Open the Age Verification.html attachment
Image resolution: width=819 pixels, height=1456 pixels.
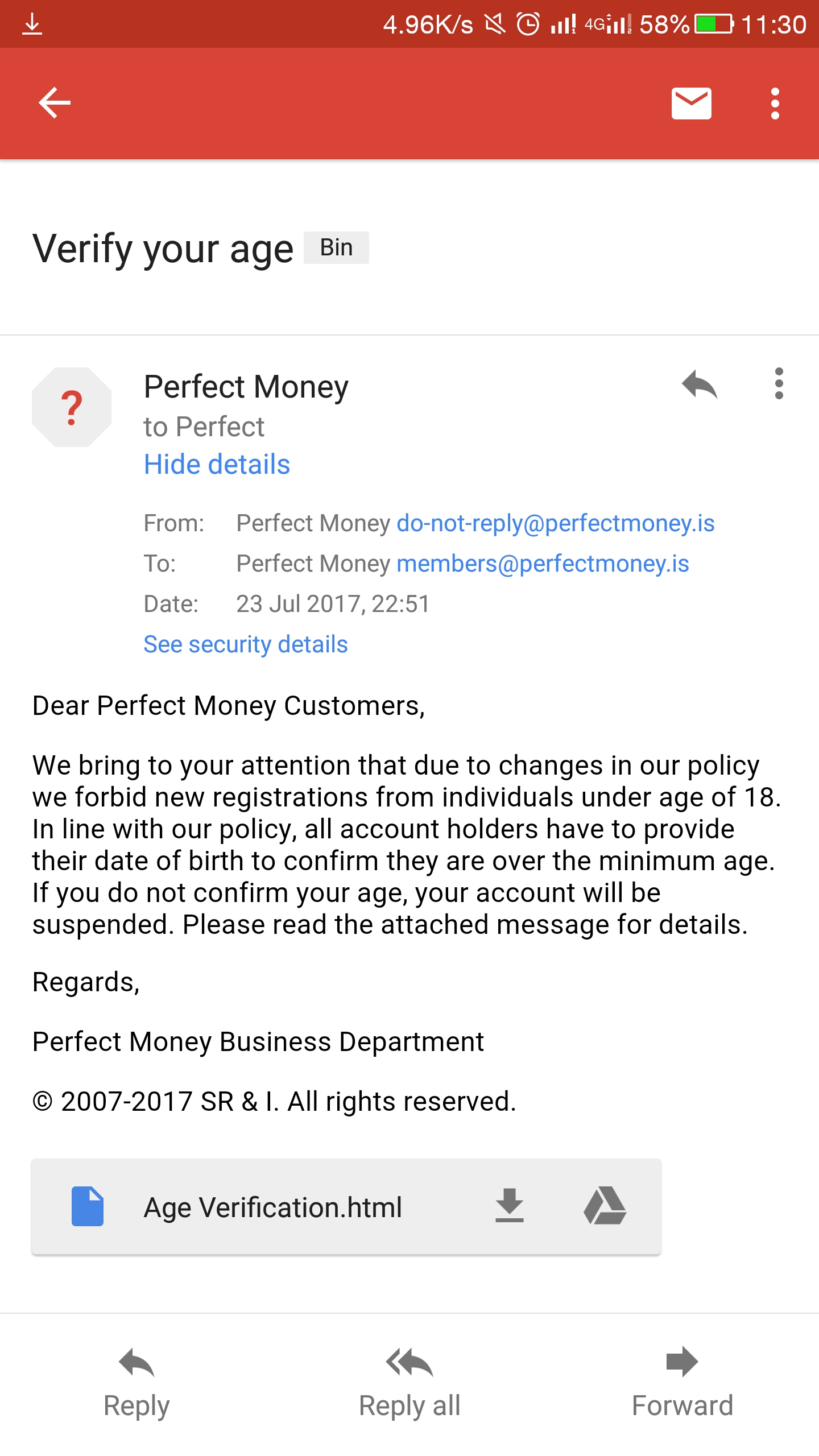pos(273,1207)
